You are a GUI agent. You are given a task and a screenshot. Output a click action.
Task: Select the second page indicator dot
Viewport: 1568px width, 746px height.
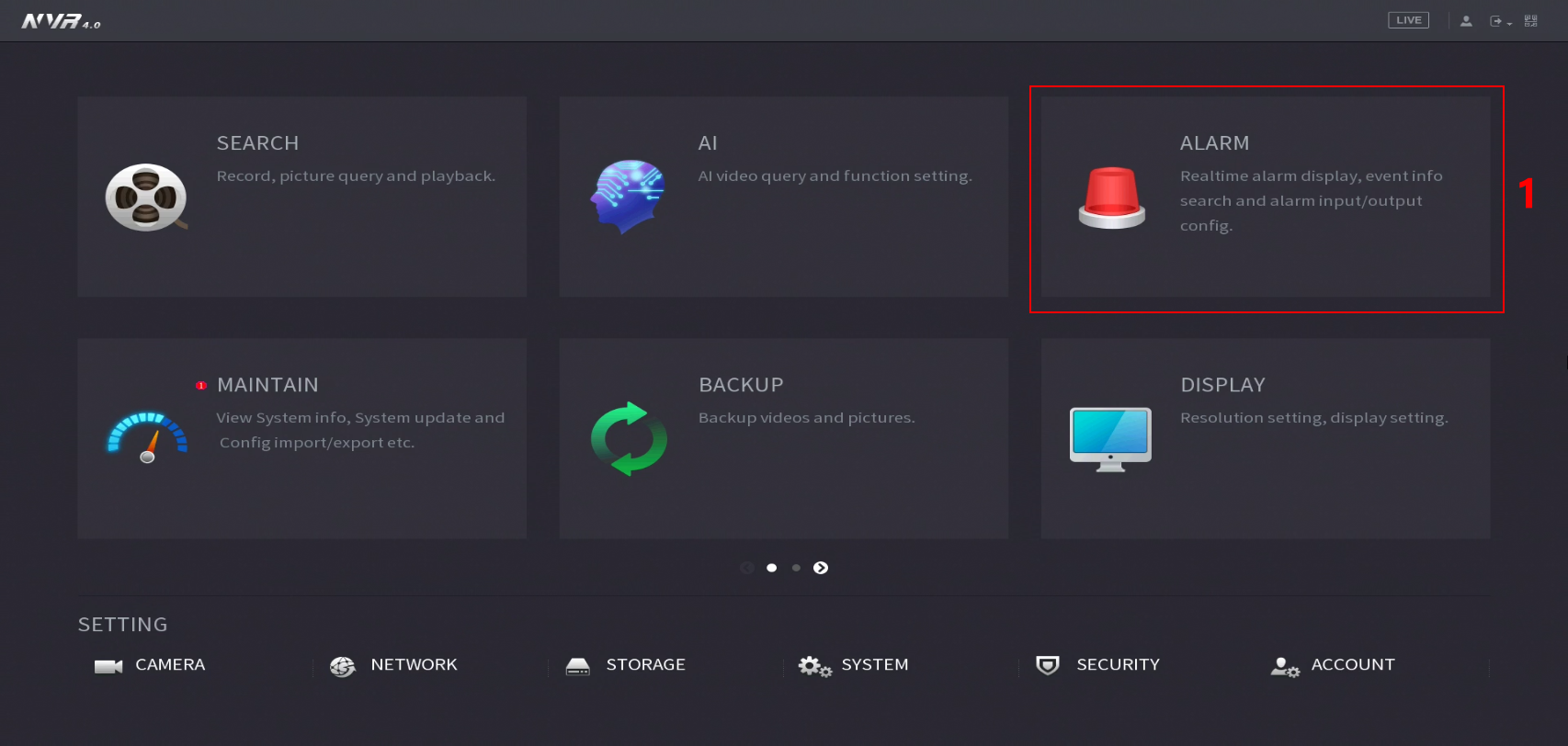(796, 568)
